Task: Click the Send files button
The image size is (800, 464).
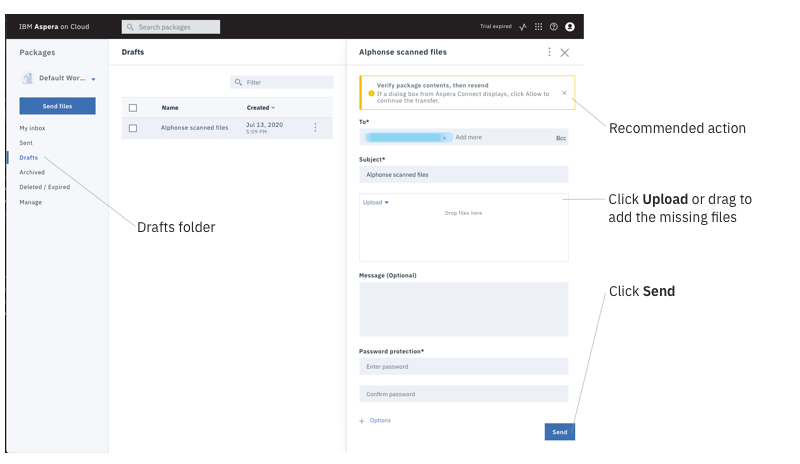Action: point(58,106)
